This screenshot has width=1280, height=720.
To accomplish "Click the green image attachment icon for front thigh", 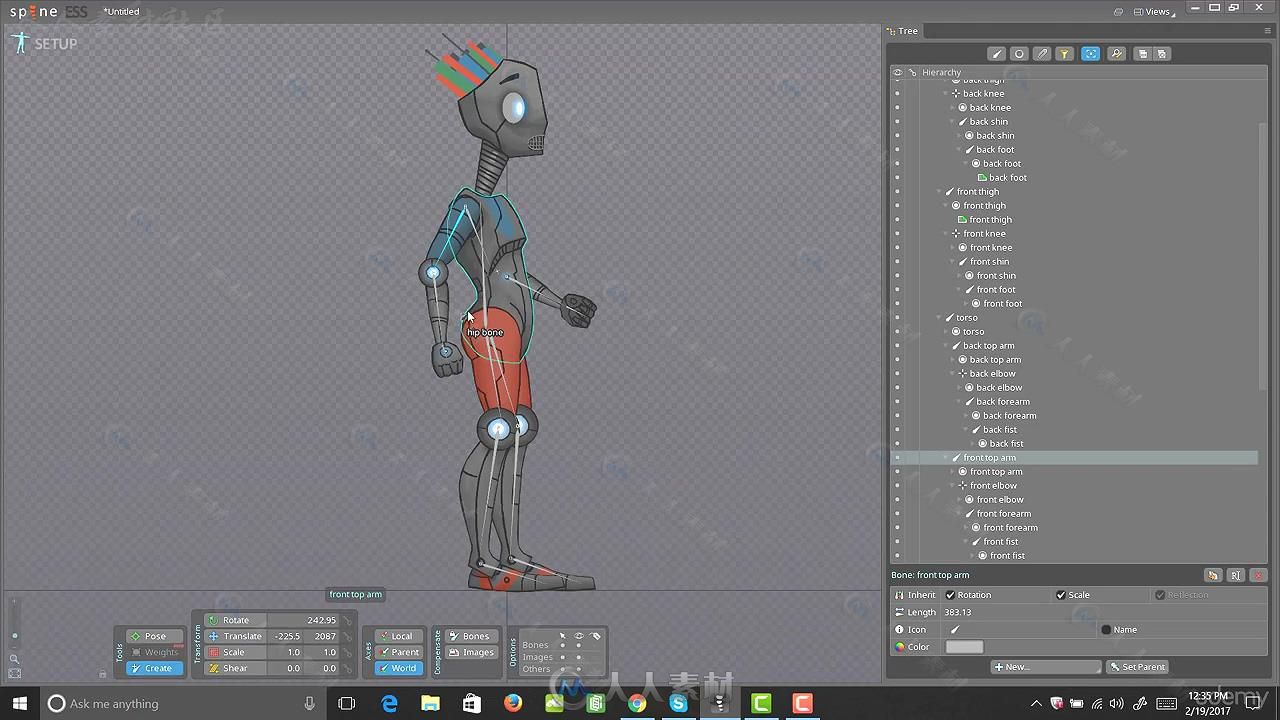I will tap(963, 220).
